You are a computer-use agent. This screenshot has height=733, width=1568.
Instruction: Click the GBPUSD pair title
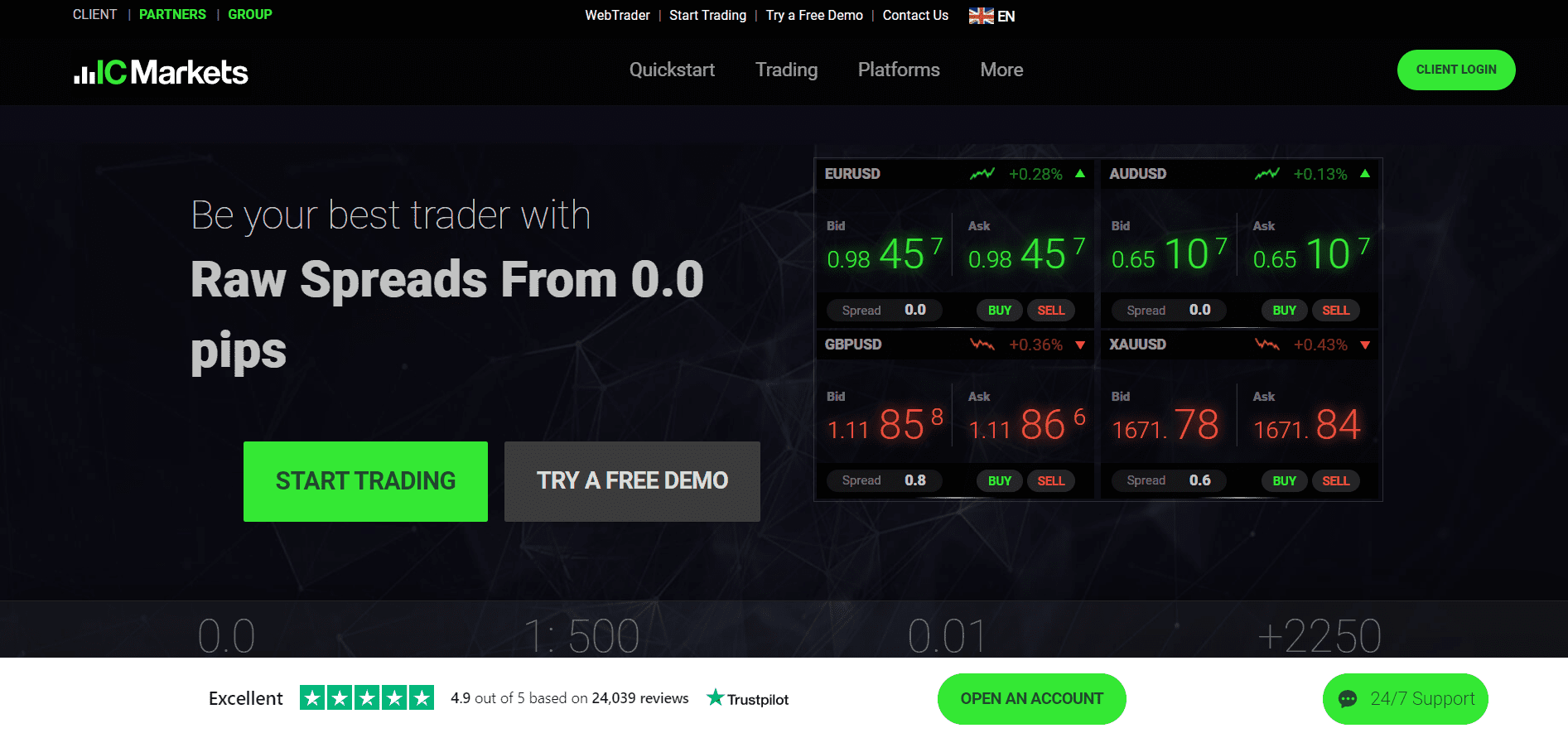(853, 345)
